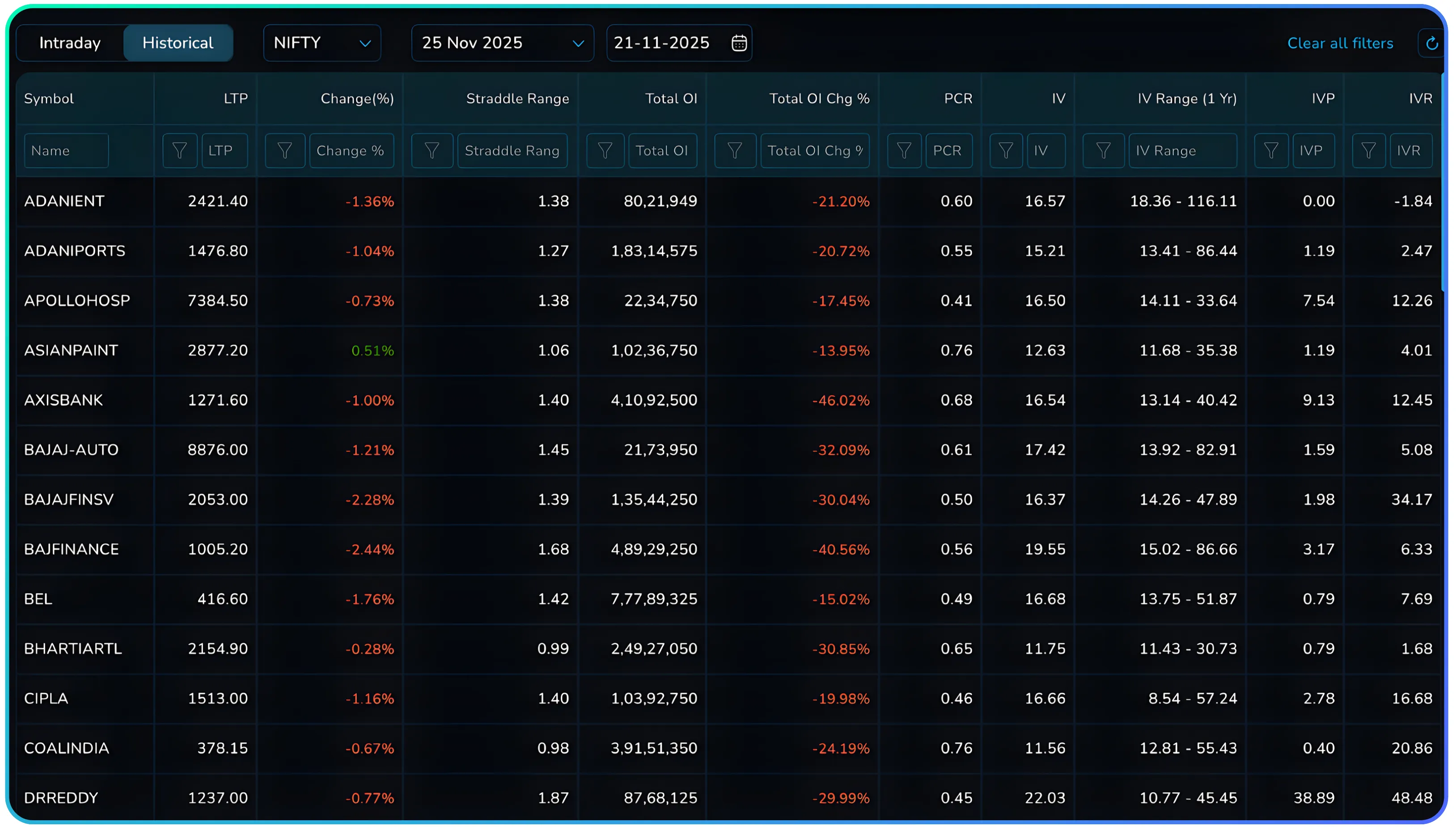Select the Historical tab
Screen dimensions: 1456x831
click(x=178, y=43)
